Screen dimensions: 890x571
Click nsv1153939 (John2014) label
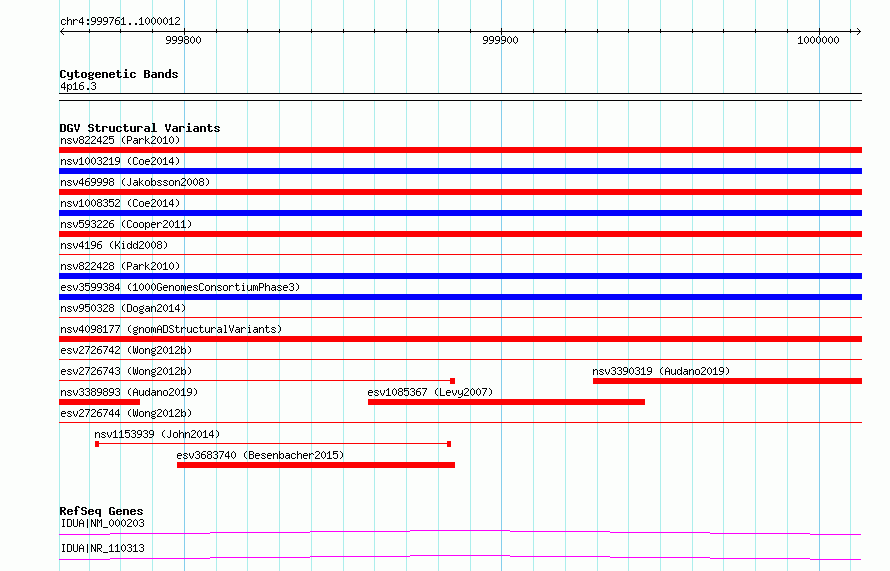(157, 434)
